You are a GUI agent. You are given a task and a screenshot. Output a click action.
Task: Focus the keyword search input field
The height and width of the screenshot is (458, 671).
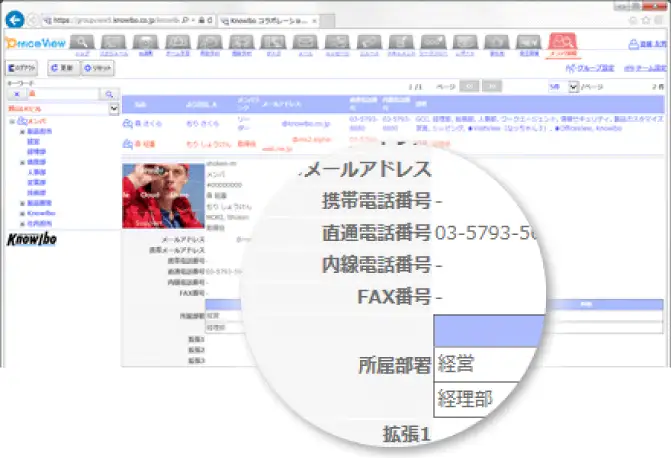(x=63, y=94)
